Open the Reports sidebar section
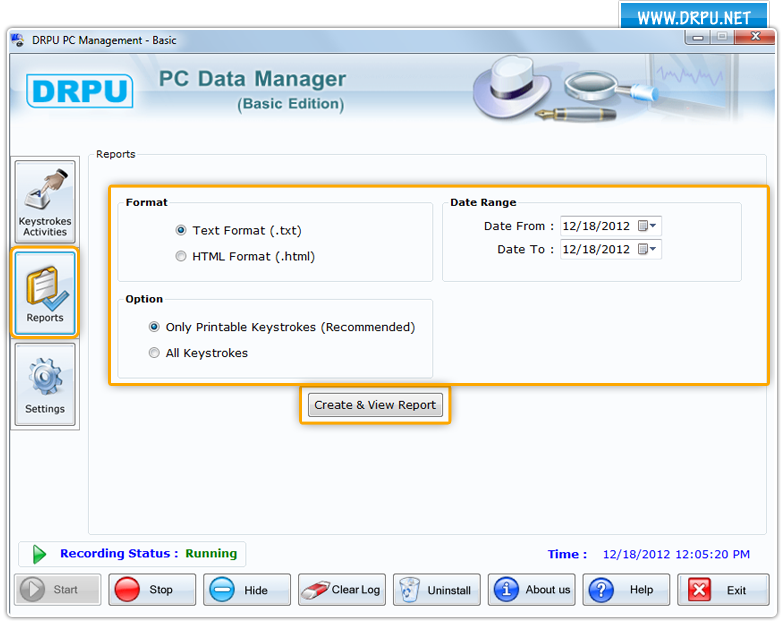Screen dimensions: 781x621 coord(45,293)
